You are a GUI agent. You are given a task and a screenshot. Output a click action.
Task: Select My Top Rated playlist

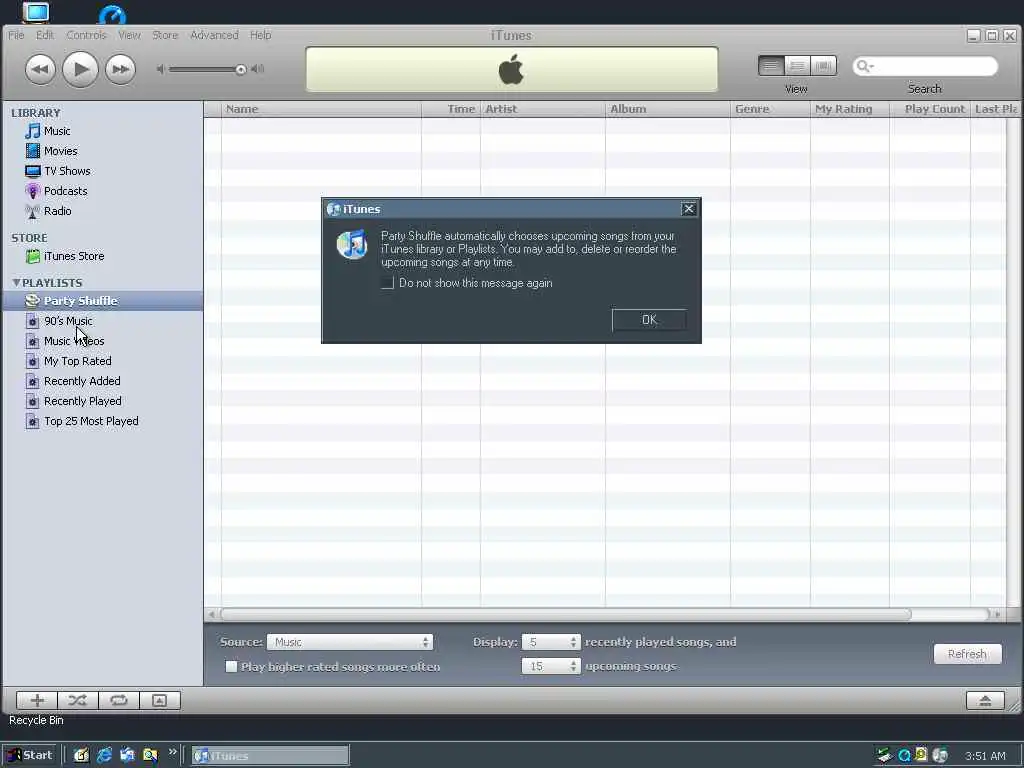click(x=77, y=361)
